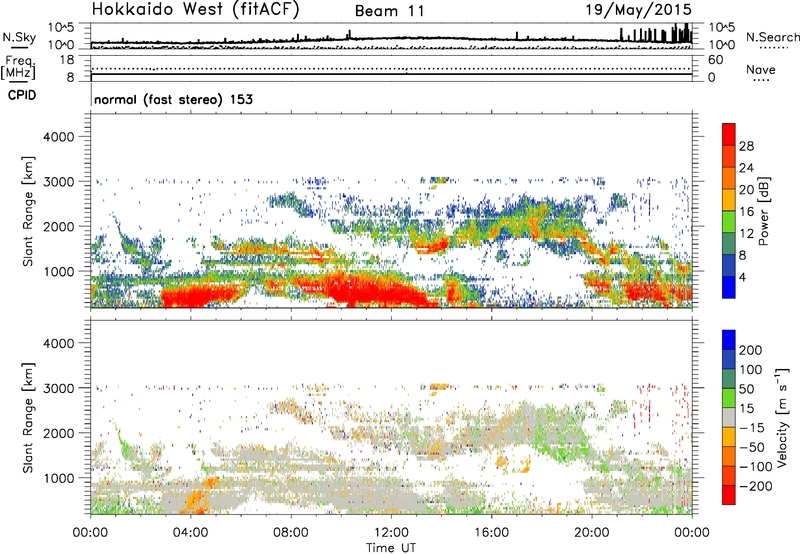Click the grey segment of velocity colorbar
This screenshot has width=800, height=554.
(x=729, y=417)
